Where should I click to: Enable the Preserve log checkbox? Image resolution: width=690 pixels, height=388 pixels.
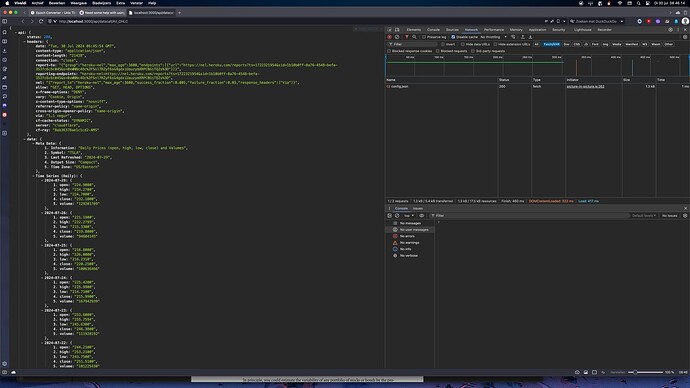[x=424, y=37]
